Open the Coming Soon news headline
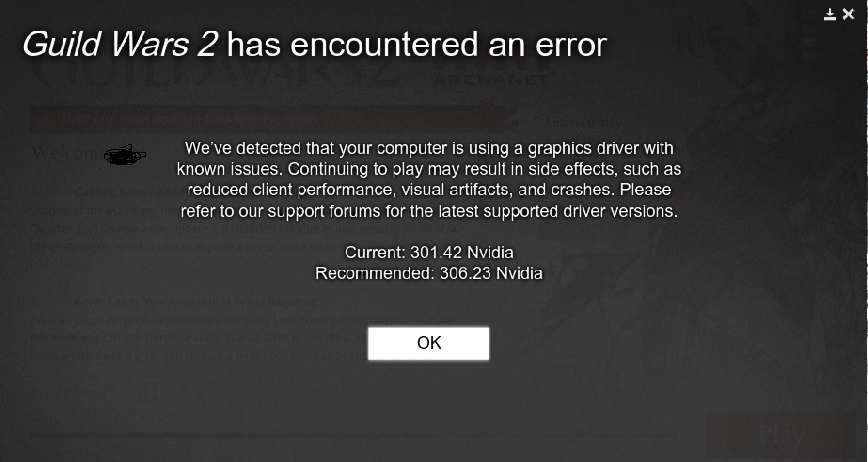 (x=133, y=192)
